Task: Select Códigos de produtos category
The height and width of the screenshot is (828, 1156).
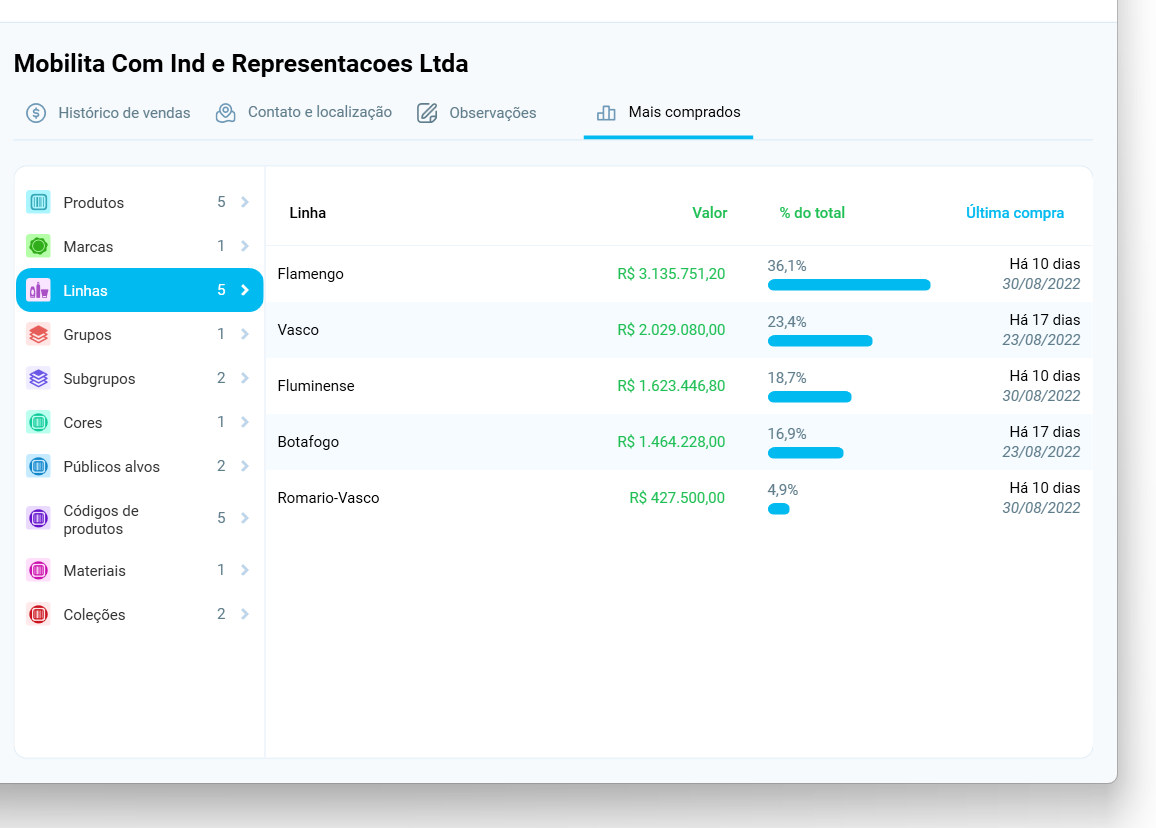Action: tap(139, 518)
